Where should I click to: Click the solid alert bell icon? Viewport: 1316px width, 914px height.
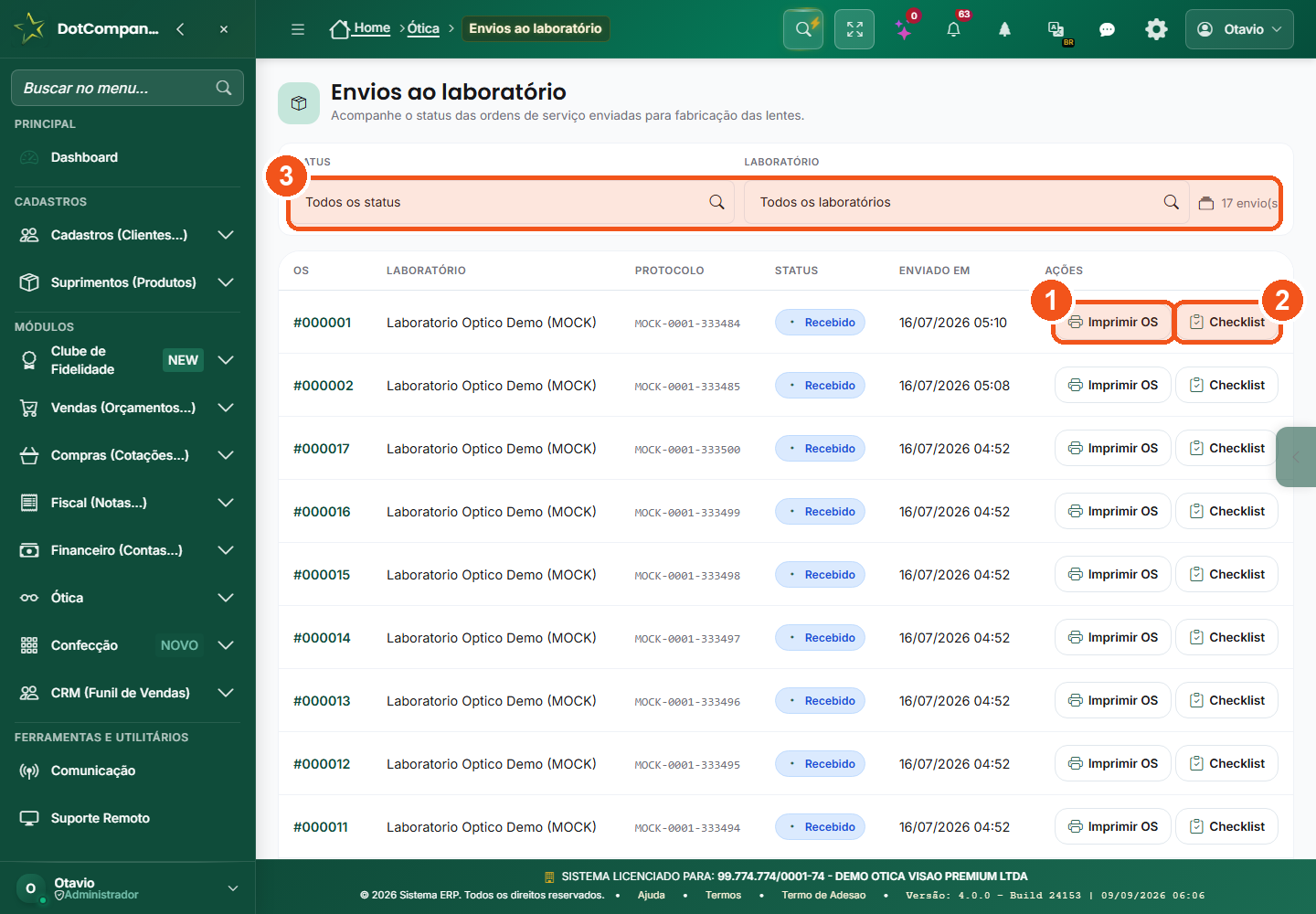1004,29
